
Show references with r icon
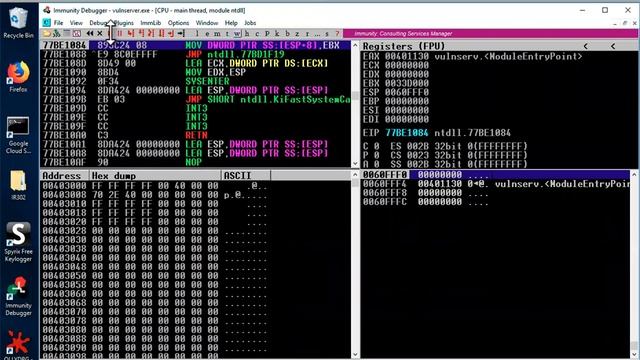pos(307,33)
